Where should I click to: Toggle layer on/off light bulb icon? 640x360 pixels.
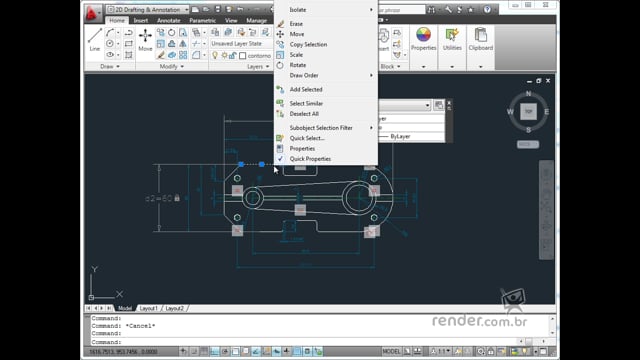tap(215, 56)
